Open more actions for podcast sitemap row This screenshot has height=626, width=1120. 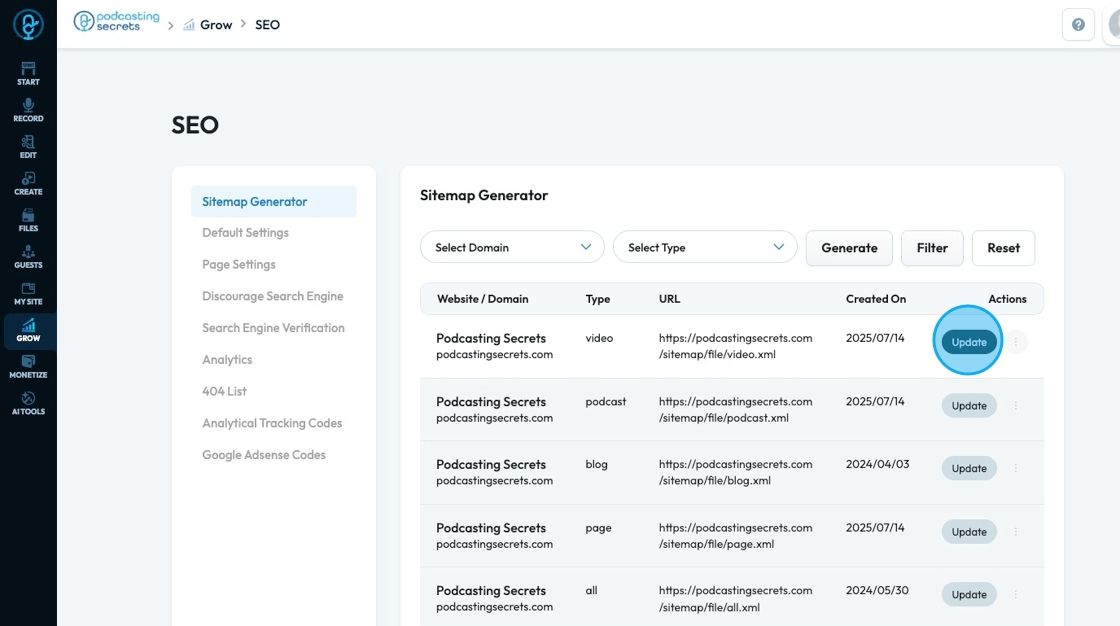click(1016, 406)
